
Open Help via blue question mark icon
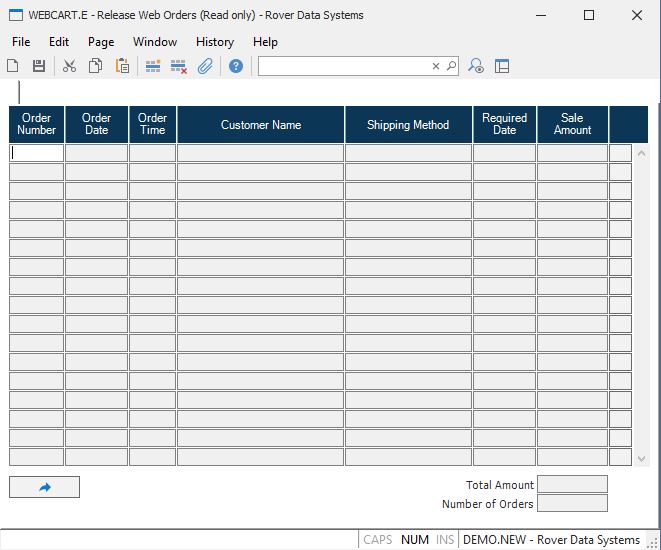pos(236,66)
